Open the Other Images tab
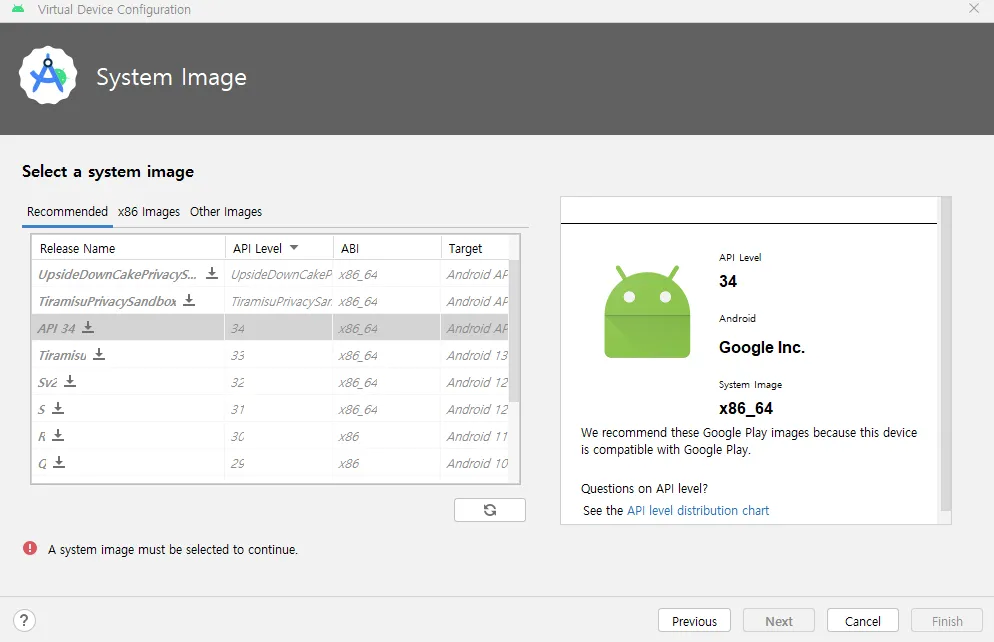The height and width of the screenshot is (642, 994). pos(226,212)
